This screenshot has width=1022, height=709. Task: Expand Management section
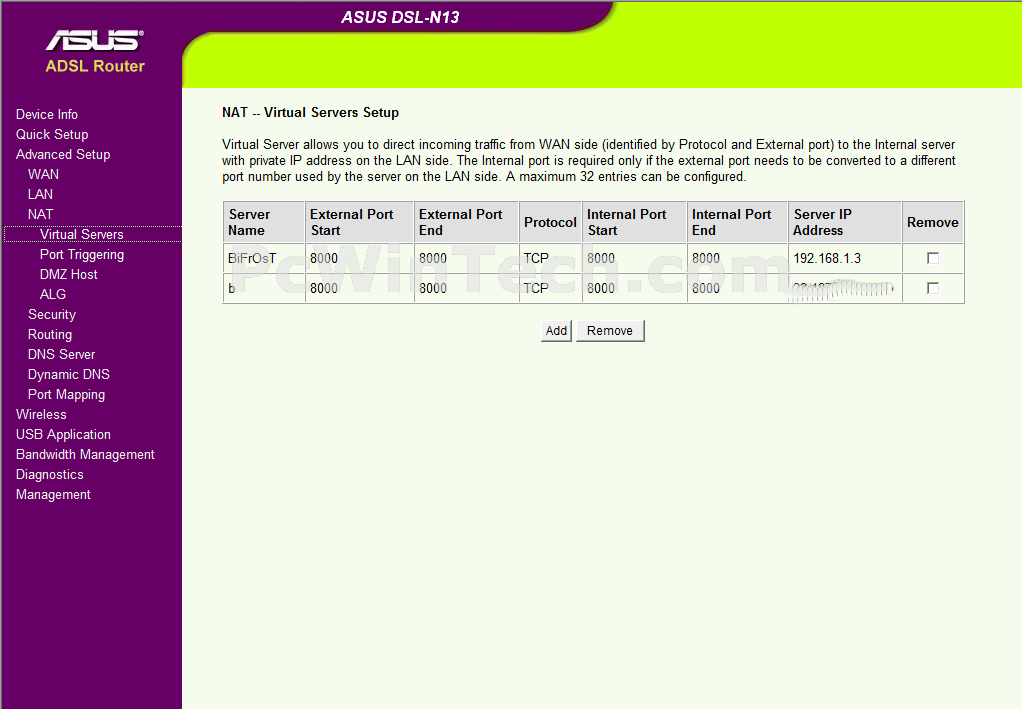coord(53,495)
